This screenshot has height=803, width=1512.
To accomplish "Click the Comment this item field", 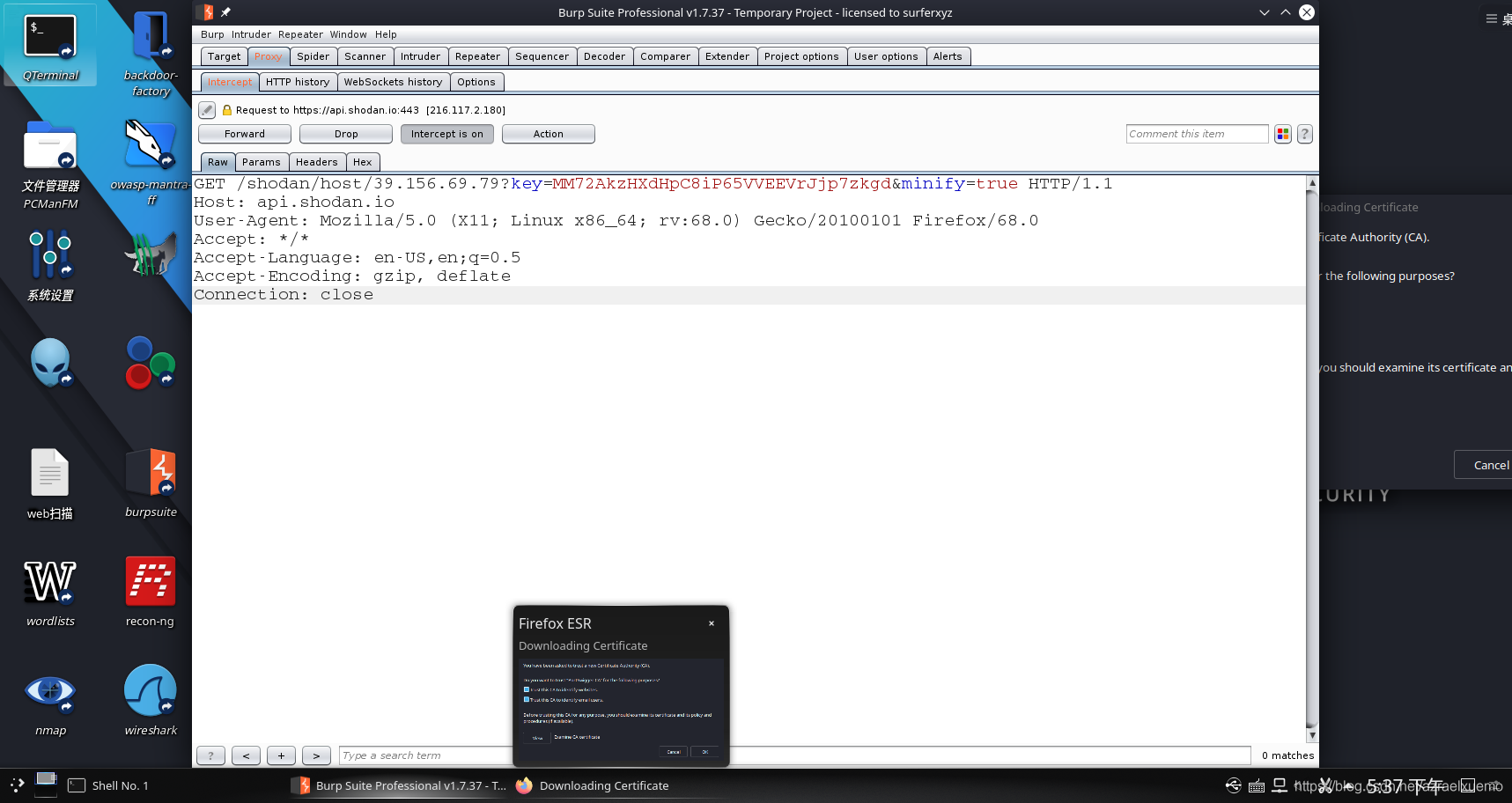I will click(x=1197, y=134).
